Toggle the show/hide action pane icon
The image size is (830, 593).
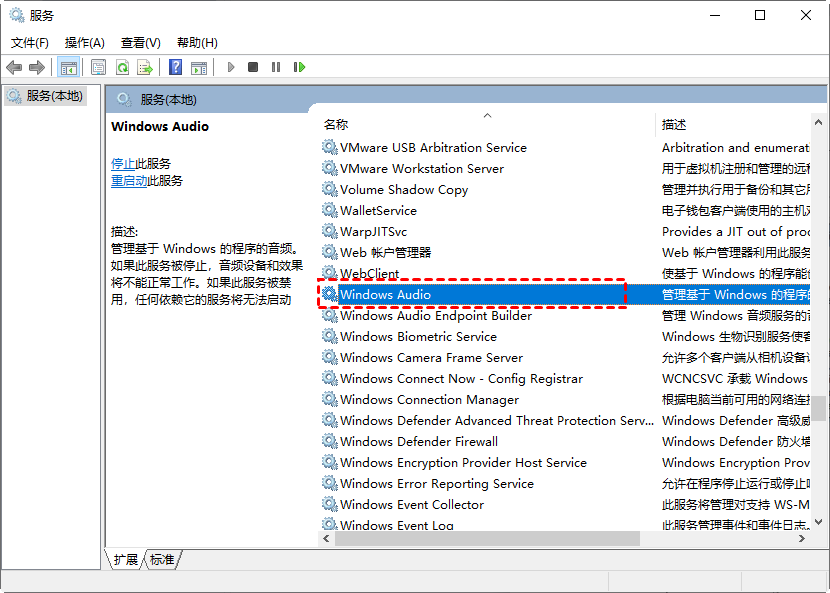[199, 67]
